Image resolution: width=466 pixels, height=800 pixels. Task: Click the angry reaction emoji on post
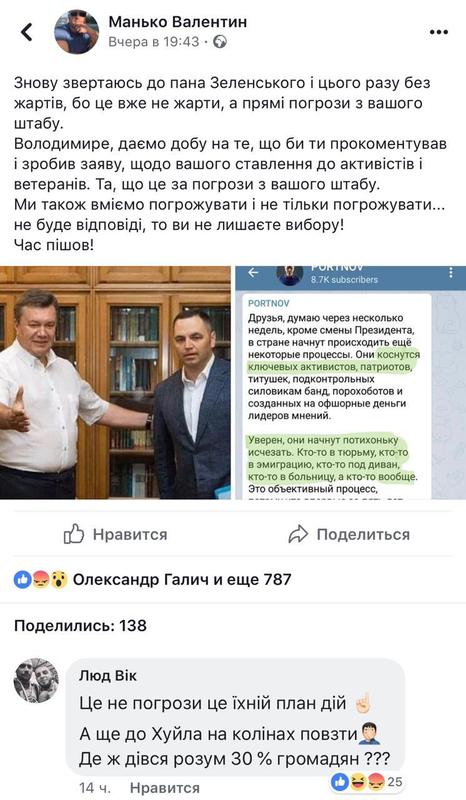click(x=41, y=580)
